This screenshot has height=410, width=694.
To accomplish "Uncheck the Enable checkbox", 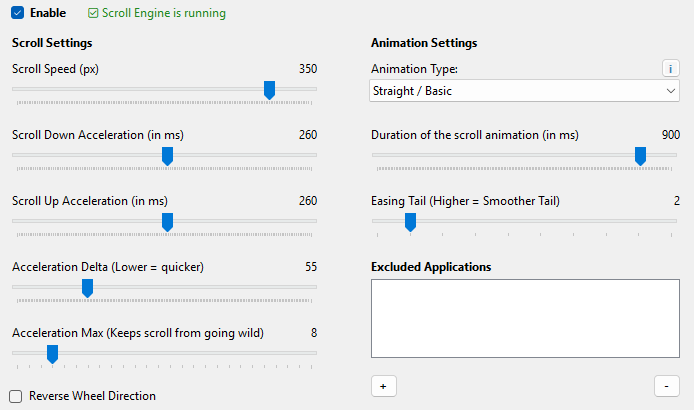I will [18, 13].
